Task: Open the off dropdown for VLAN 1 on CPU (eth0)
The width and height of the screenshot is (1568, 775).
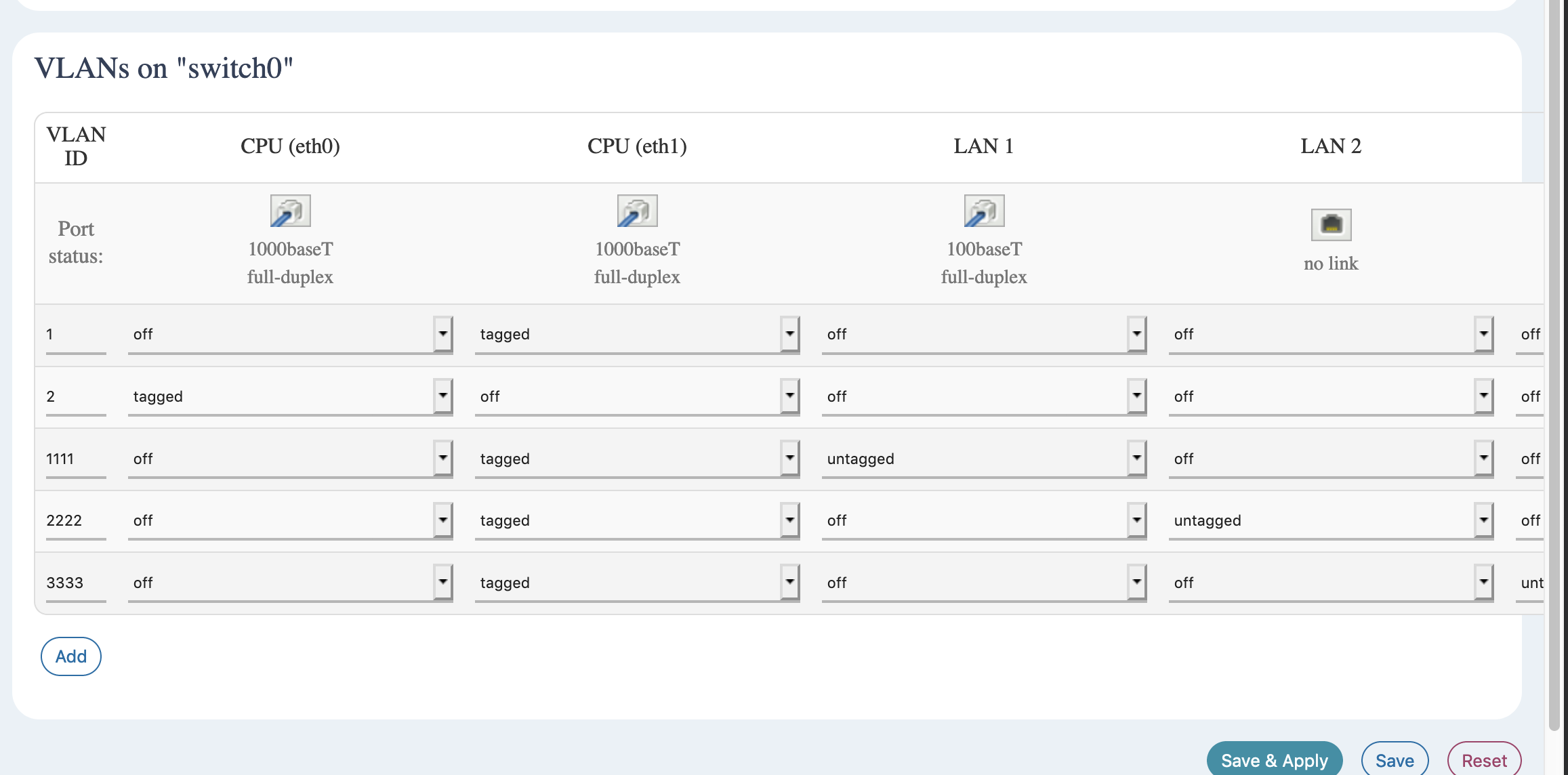Action: pos(290,333)
